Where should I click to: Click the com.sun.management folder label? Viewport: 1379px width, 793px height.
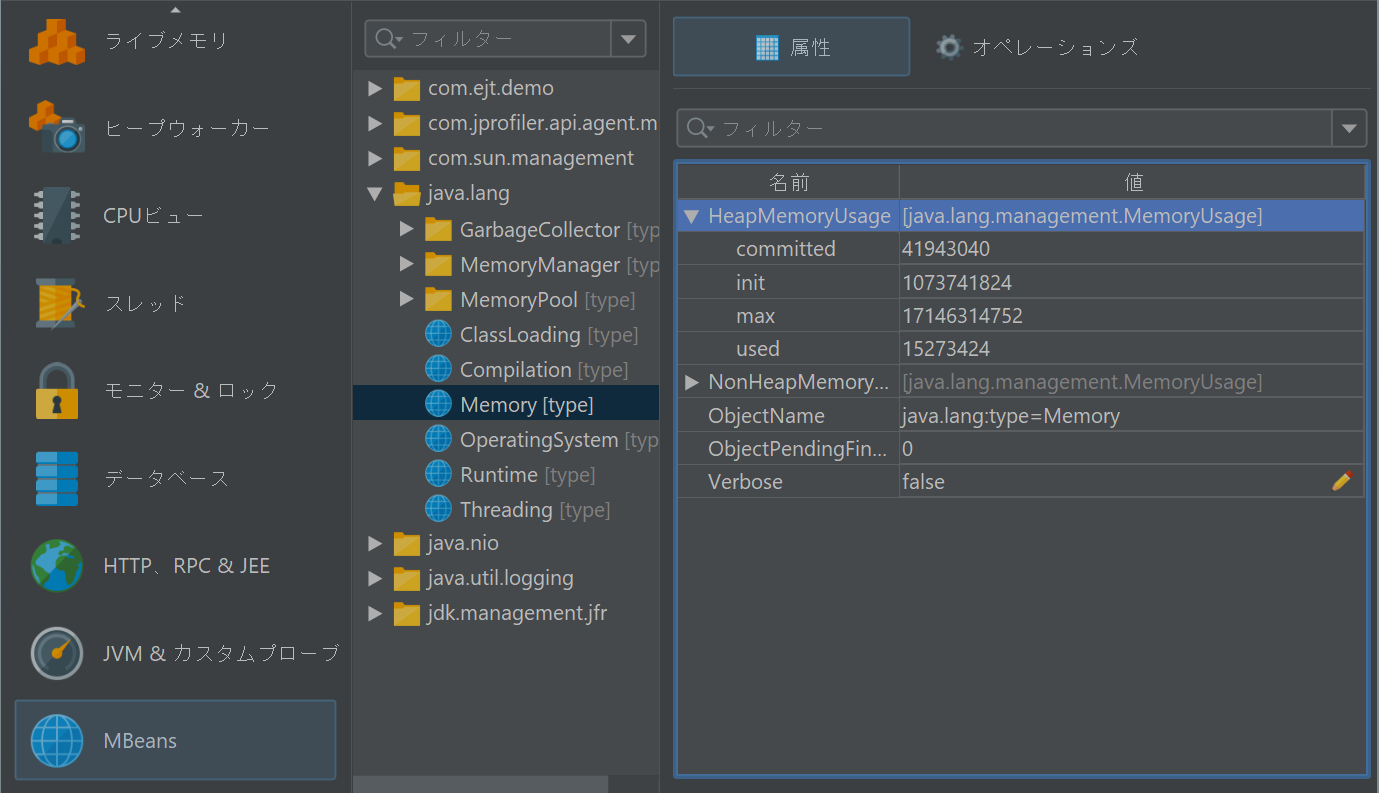coord(531,158)
